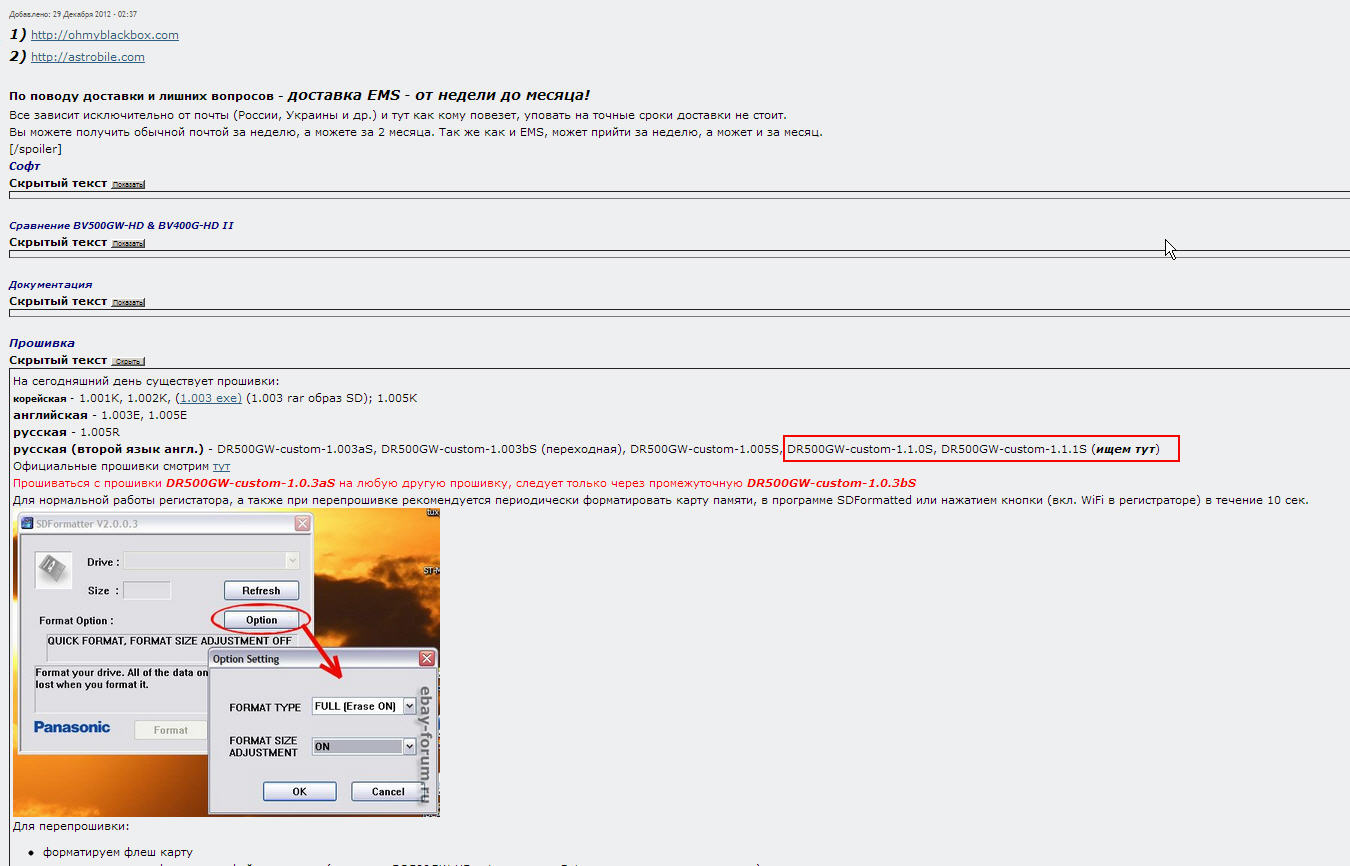This screenshot has height=866, width=1350.
Task: Close the Option Setting dialog
Action: [427, 659]
